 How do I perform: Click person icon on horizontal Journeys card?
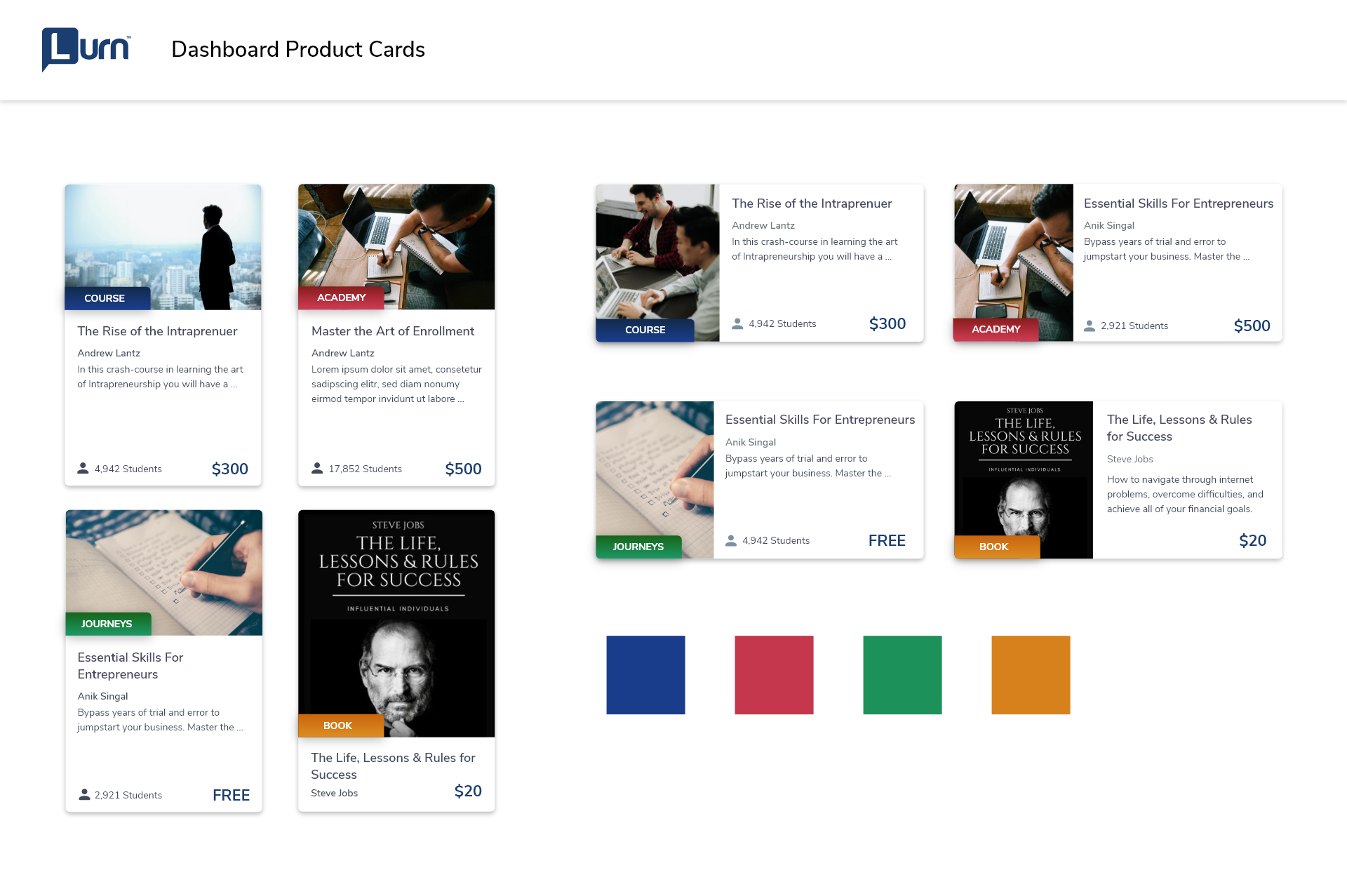[x=731, y=540]
